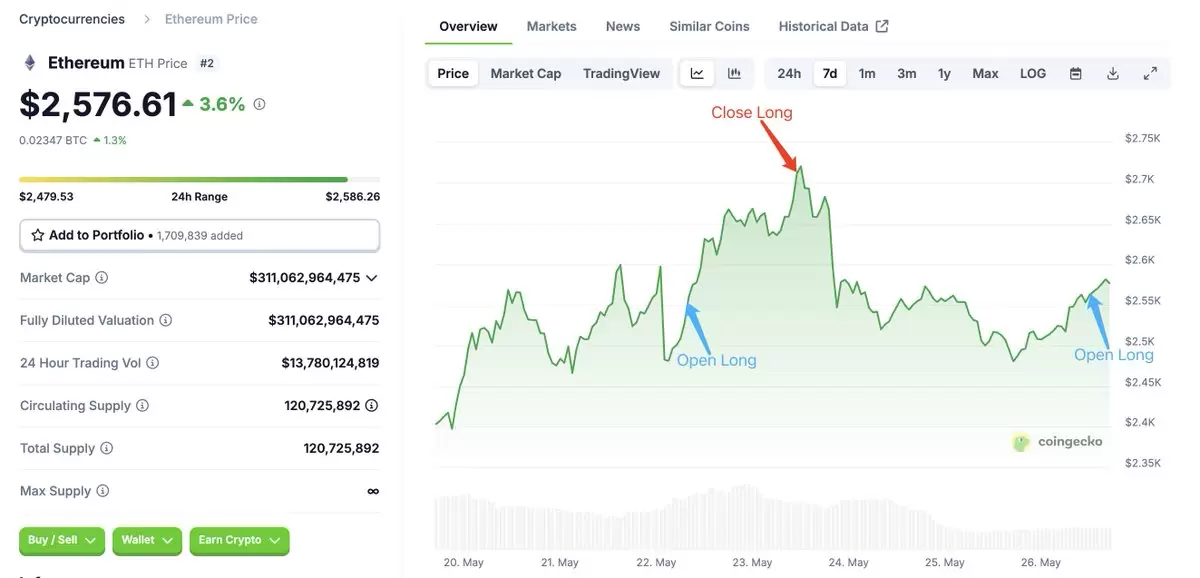Click the Fully Diluted Valuation $311,062,964,475 value
This screenshot has height=578, width=1200.
[x=324, y=321]
